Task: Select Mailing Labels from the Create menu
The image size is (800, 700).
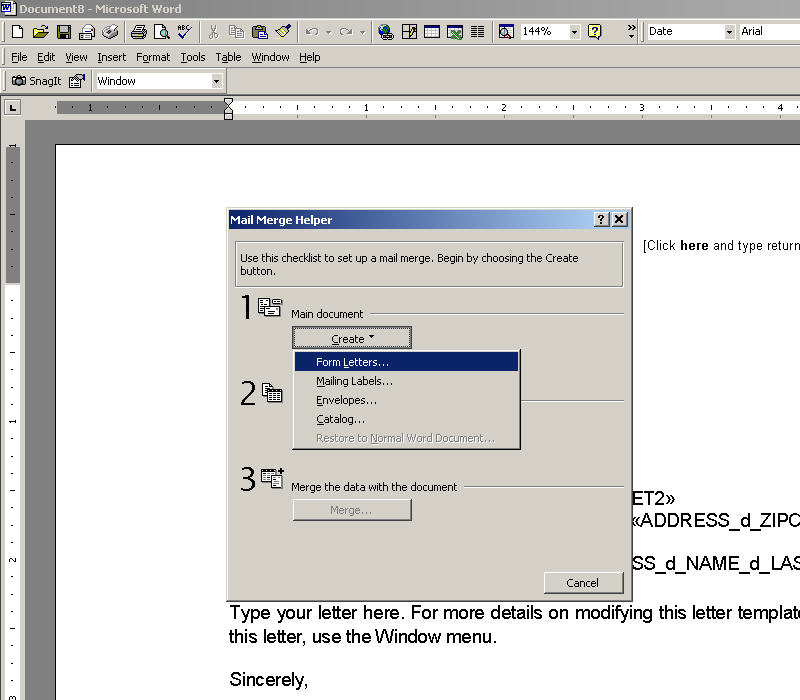Action: (354, 381)
